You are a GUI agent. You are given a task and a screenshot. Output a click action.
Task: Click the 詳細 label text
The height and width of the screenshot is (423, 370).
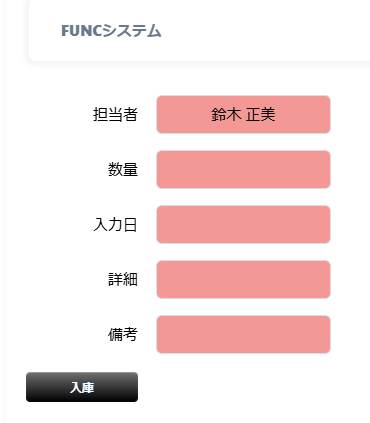click(123, 279)
